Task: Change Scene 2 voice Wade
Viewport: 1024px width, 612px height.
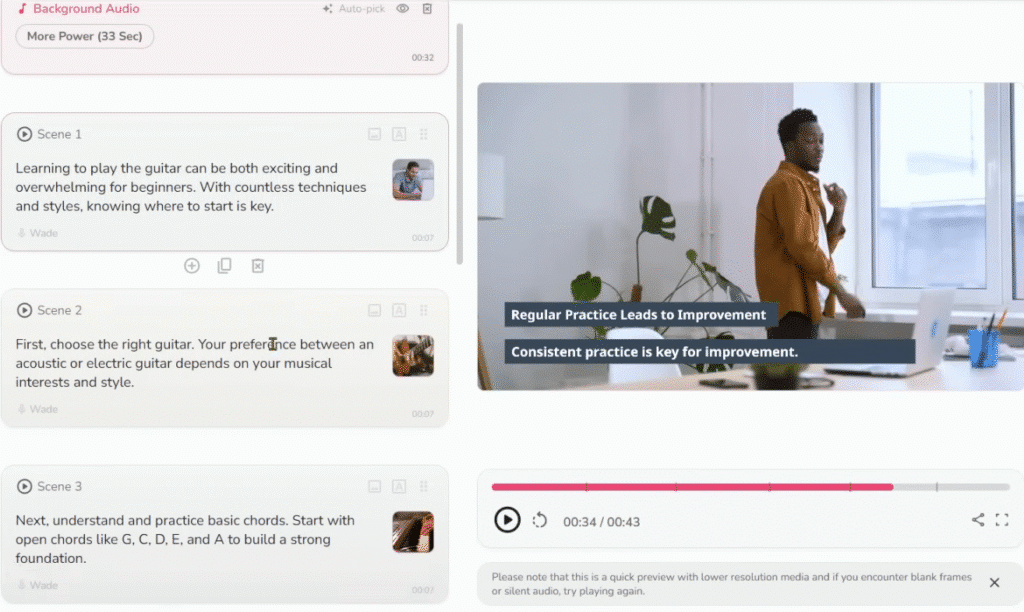Action: (38, 410)
